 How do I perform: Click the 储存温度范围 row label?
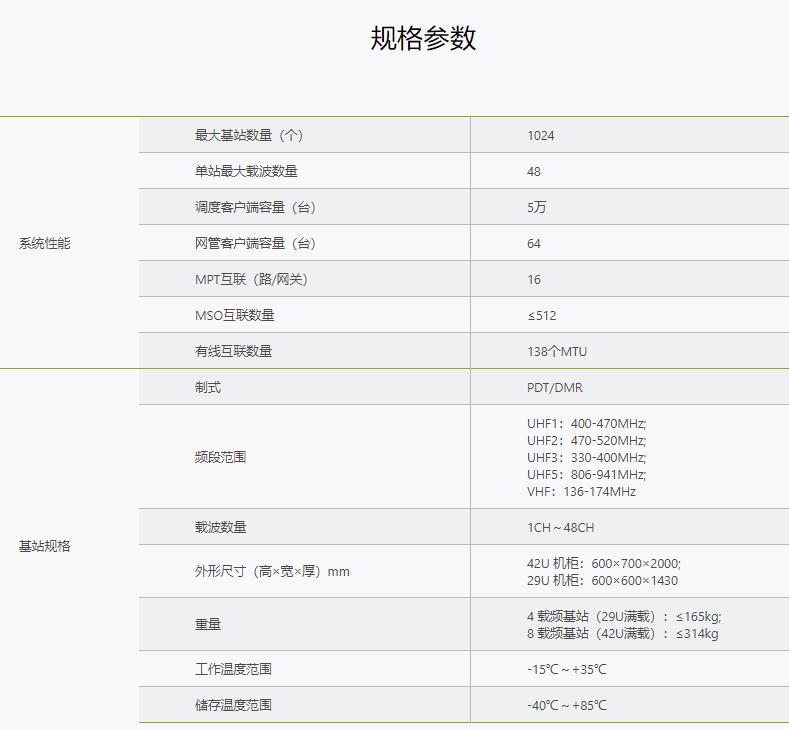coord(233,705)
